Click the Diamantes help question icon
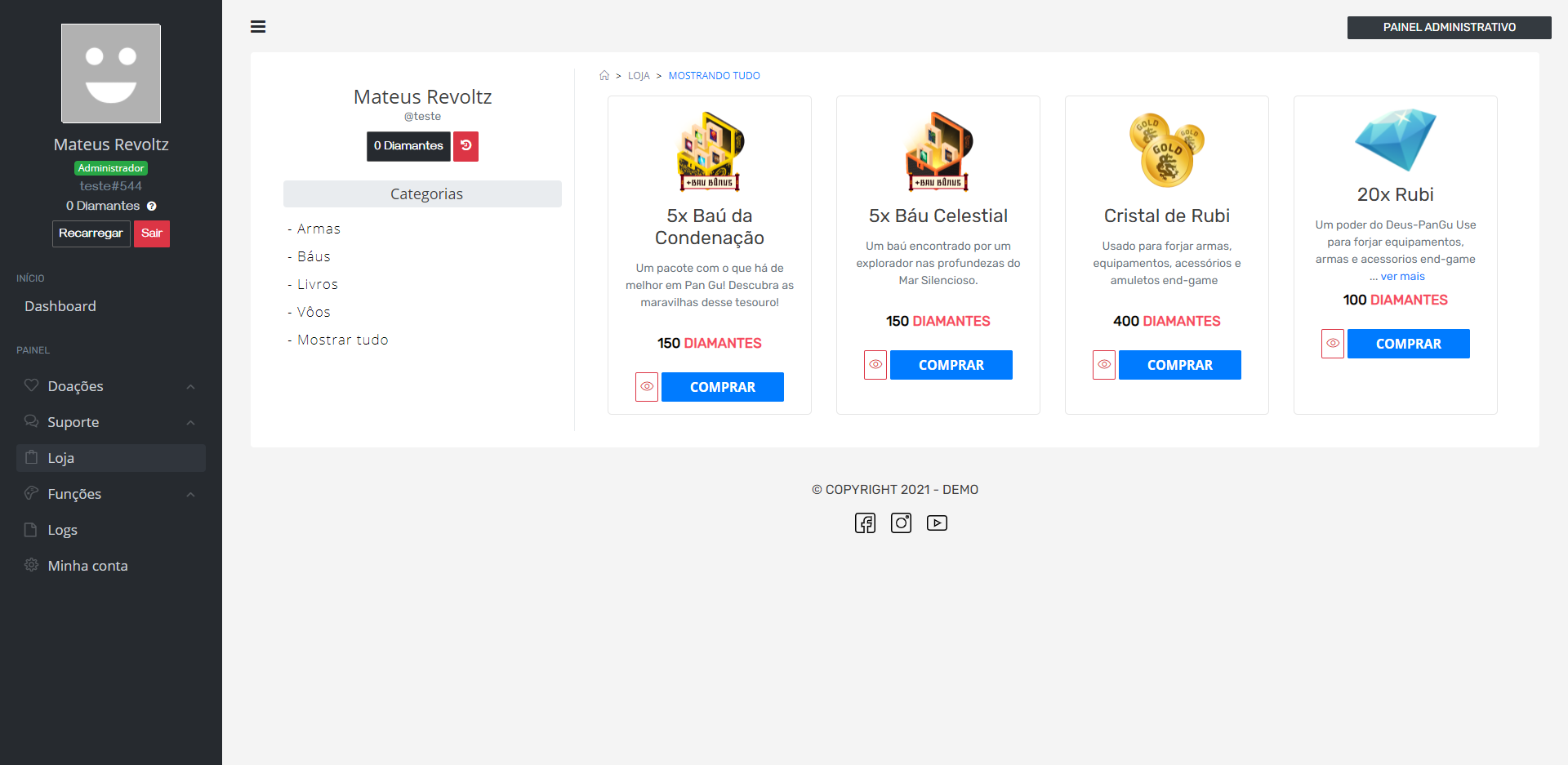 152,206
